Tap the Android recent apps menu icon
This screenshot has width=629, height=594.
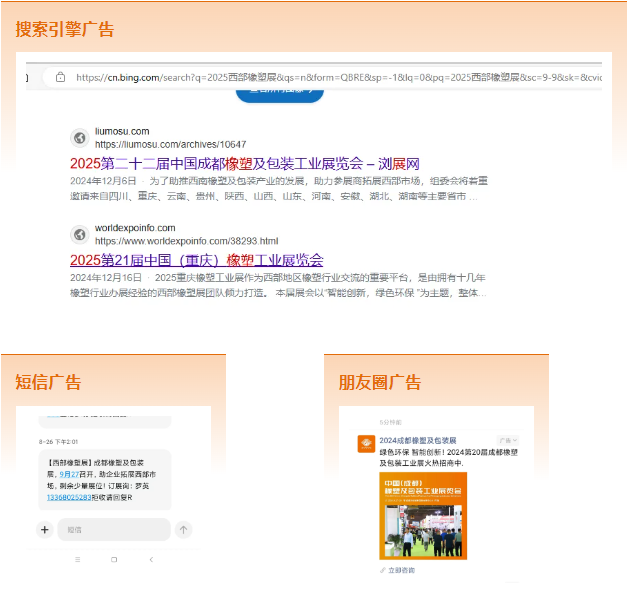78,560
